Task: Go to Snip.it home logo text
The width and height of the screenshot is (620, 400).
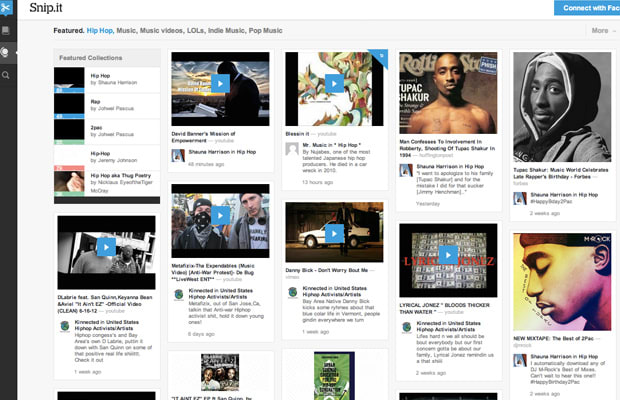Action: (x=46, y=8)
